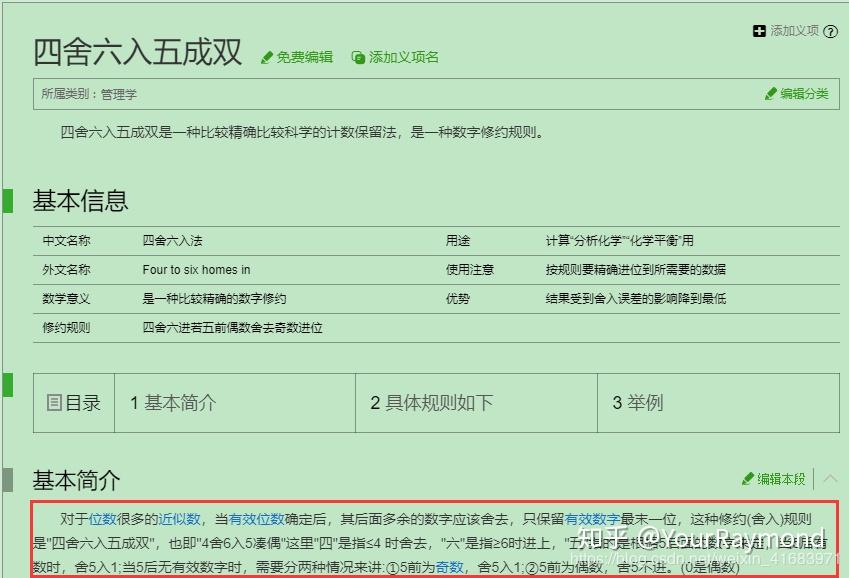Select the Four to six homes in value
Screen dimensions: 849x578
pyautogui.click(x=197, y=270)
